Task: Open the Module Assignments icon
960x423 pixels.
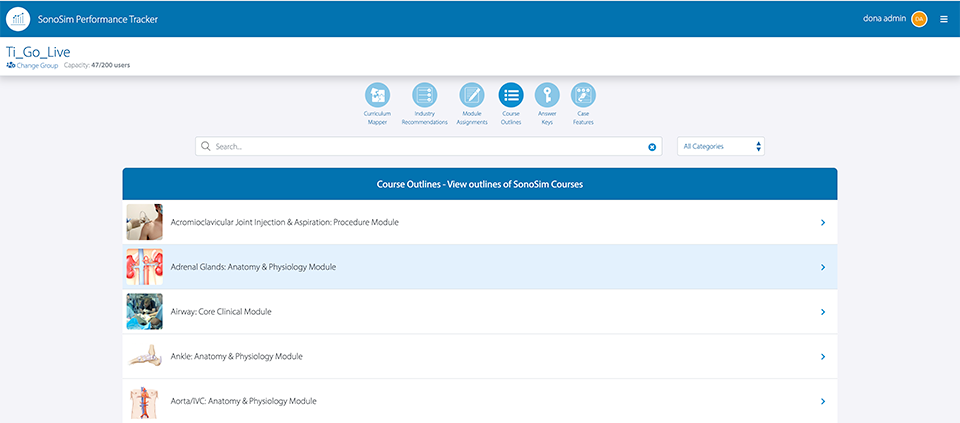Action: click(x=471, y=95)
